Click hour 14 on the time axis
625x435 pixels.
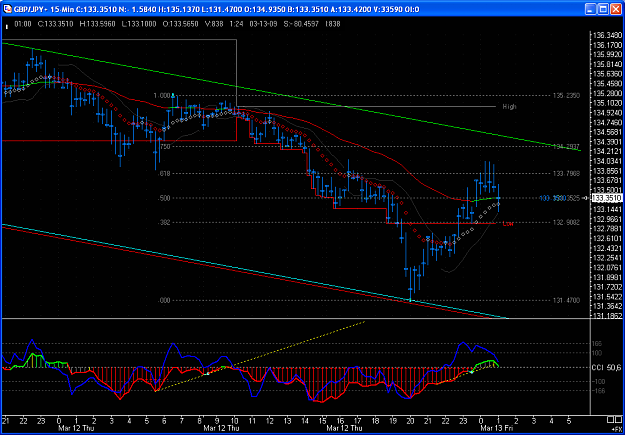pyautogui.click(x=305, y=421)
